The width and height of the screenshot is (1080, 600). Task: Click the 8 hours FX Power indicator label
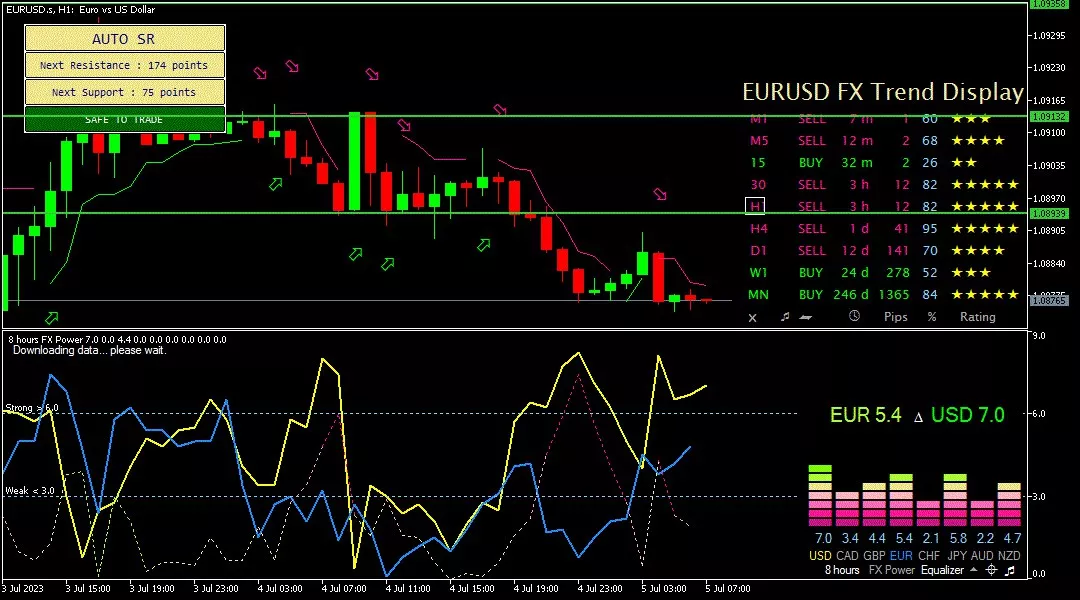coord(116,340)
